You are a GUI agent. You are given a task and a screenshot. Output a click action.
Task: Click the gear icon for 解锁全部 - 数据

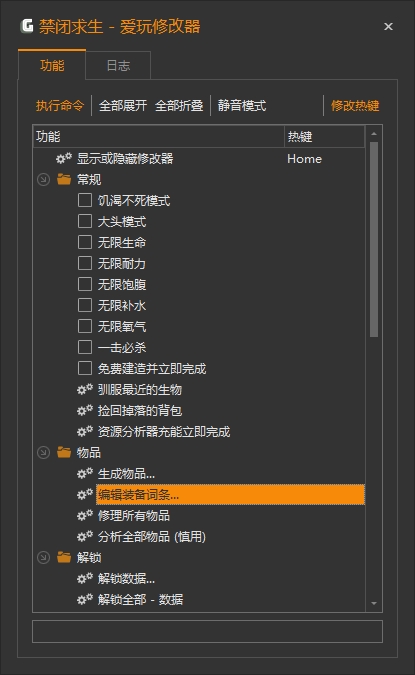(85, 599)
